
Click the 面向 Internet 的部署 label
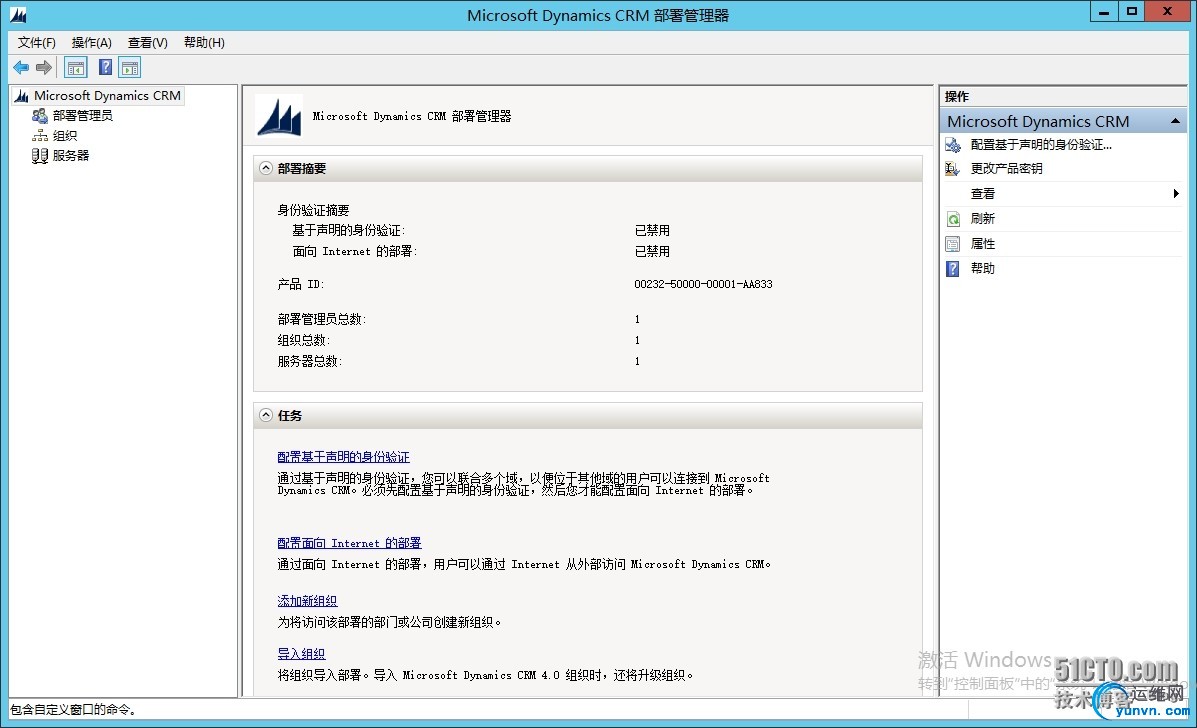pos(355,251)
